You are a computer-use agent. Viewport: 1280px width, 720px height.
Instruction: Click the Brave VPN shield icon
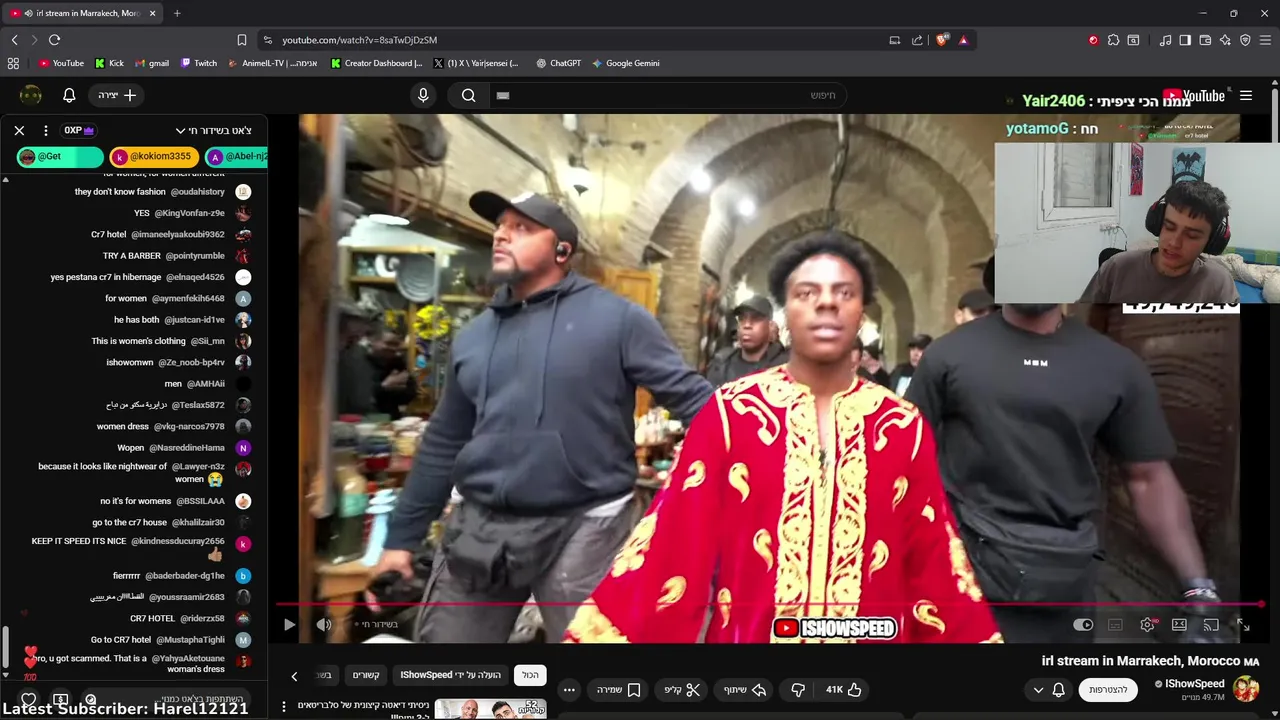pyautogui.click(x=1245, y=40)
